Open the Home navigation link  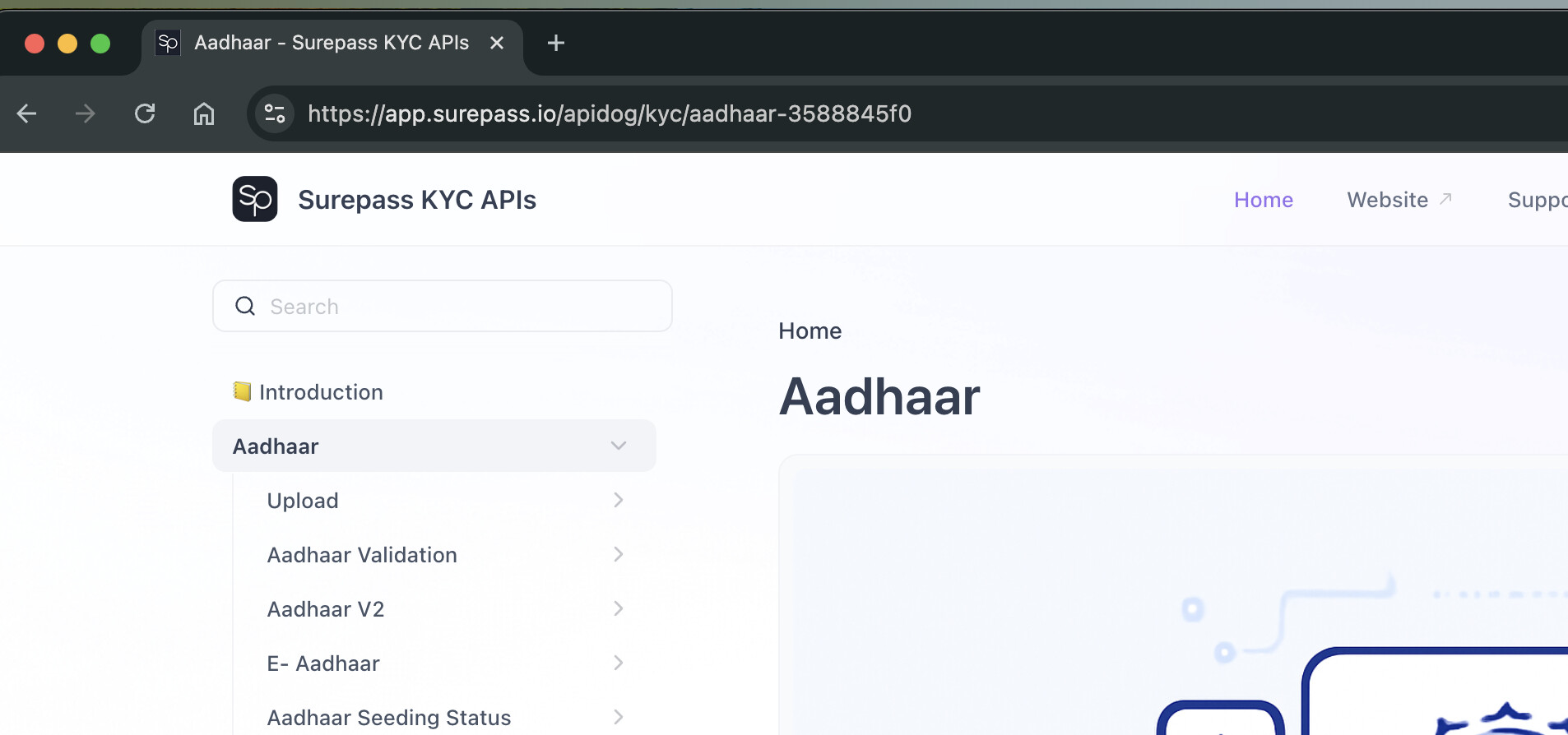[1264, 200]
